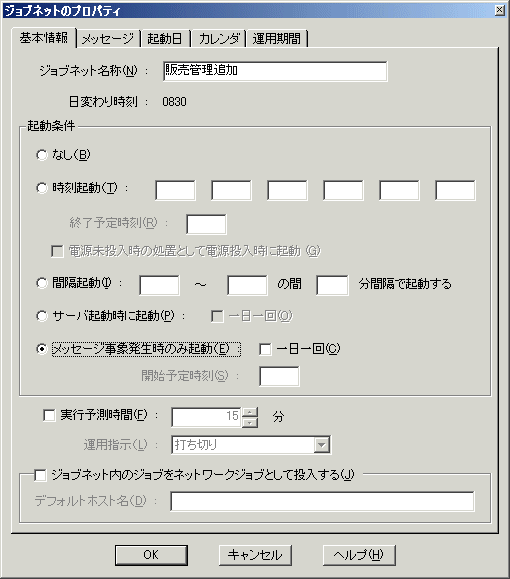510x579 pixels.
Task: Click the first 時刻起動 time input box
Action: click(175, 190)
